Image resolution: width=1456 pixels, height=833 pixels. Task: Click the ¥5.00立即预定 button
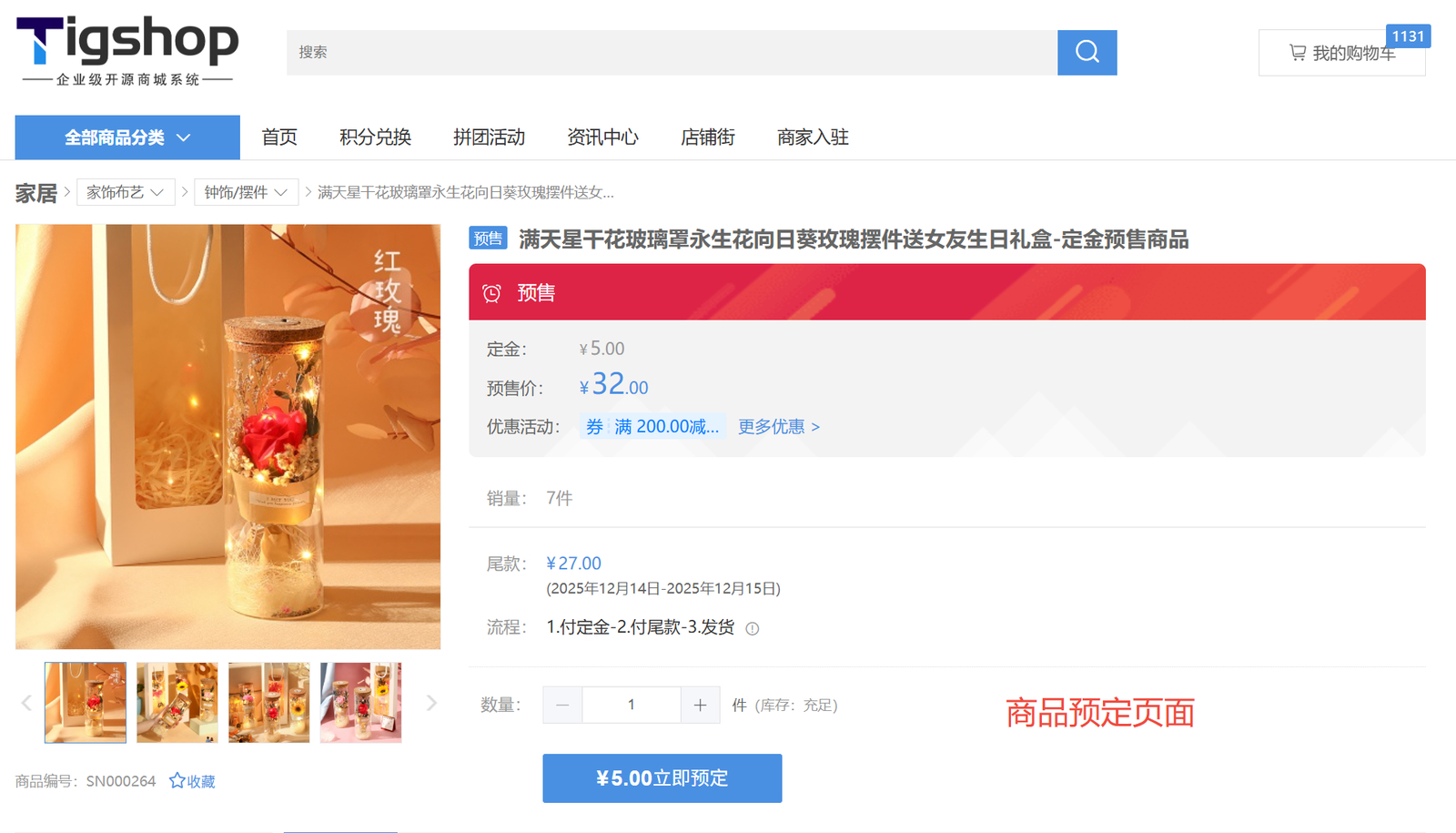click(662, 778)
